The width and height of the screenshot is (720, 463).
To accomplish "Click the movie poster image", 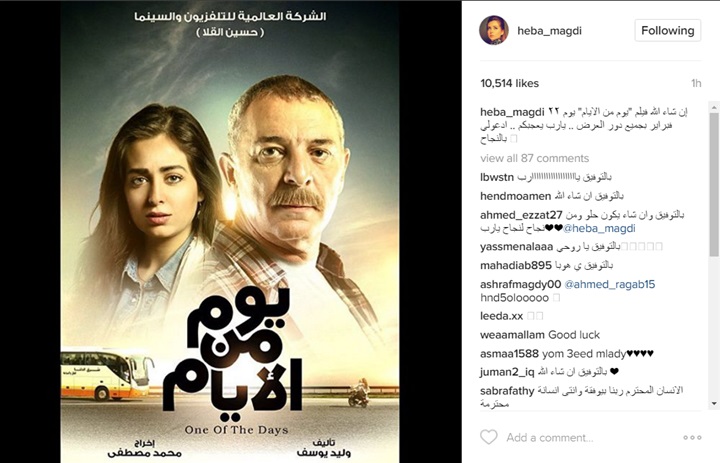I will click(x=230, y=232).
